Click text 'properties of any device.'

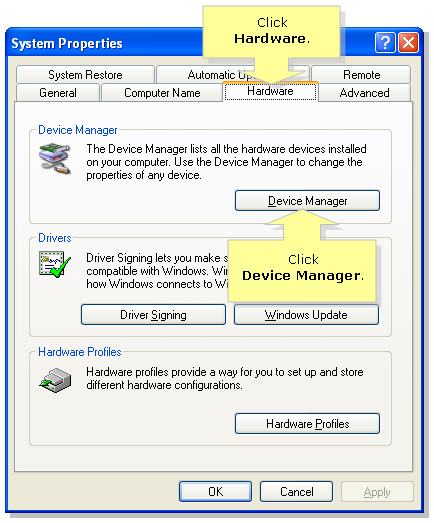pyautogui.click(x=144, y=175)
